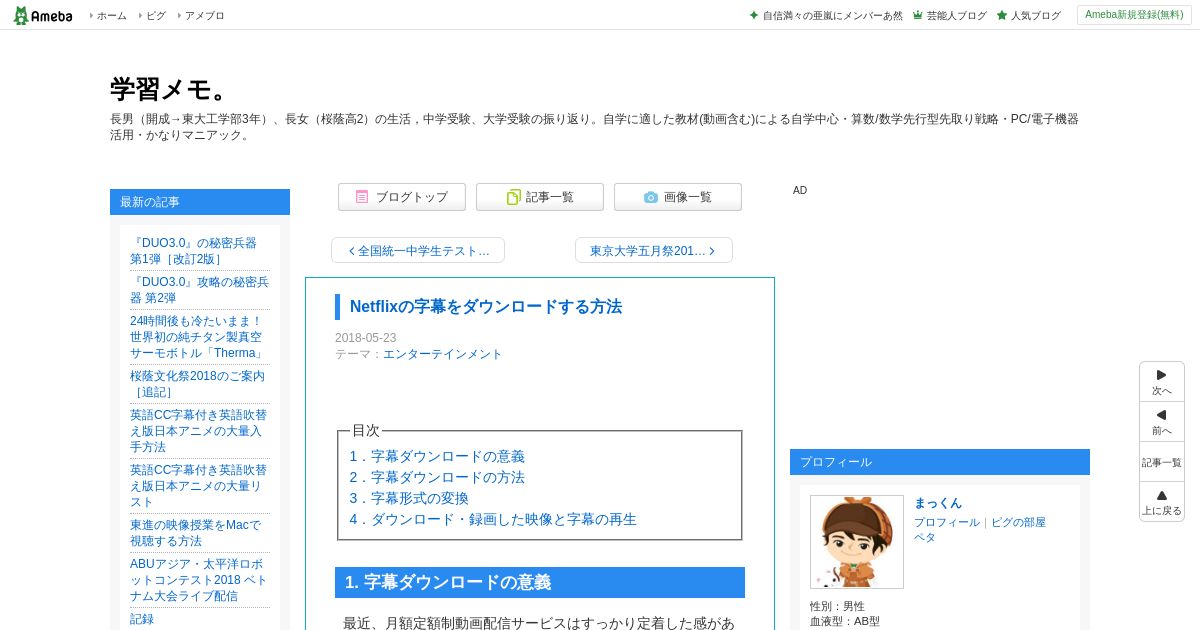Open ペタ link

925,537
